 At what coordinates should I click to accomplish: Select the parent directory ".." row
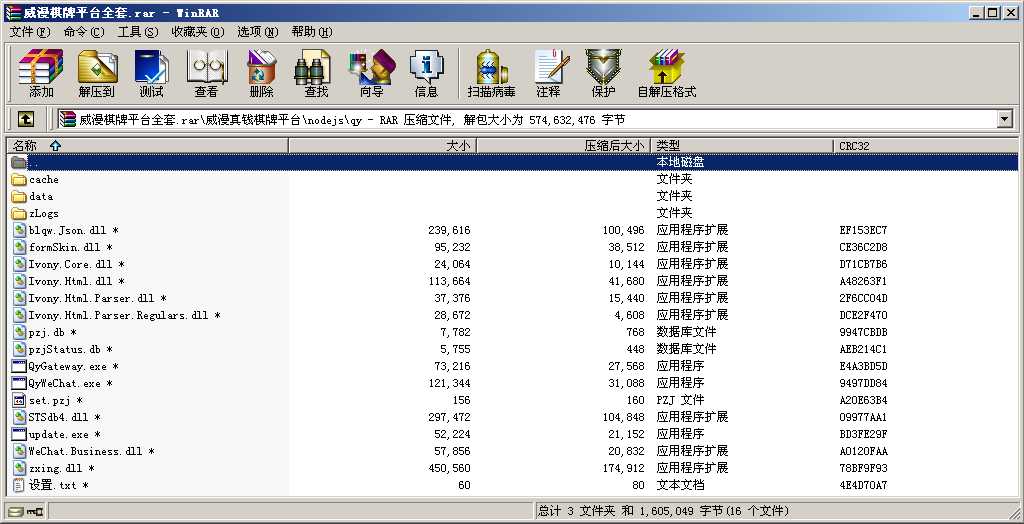click(513, 162)
